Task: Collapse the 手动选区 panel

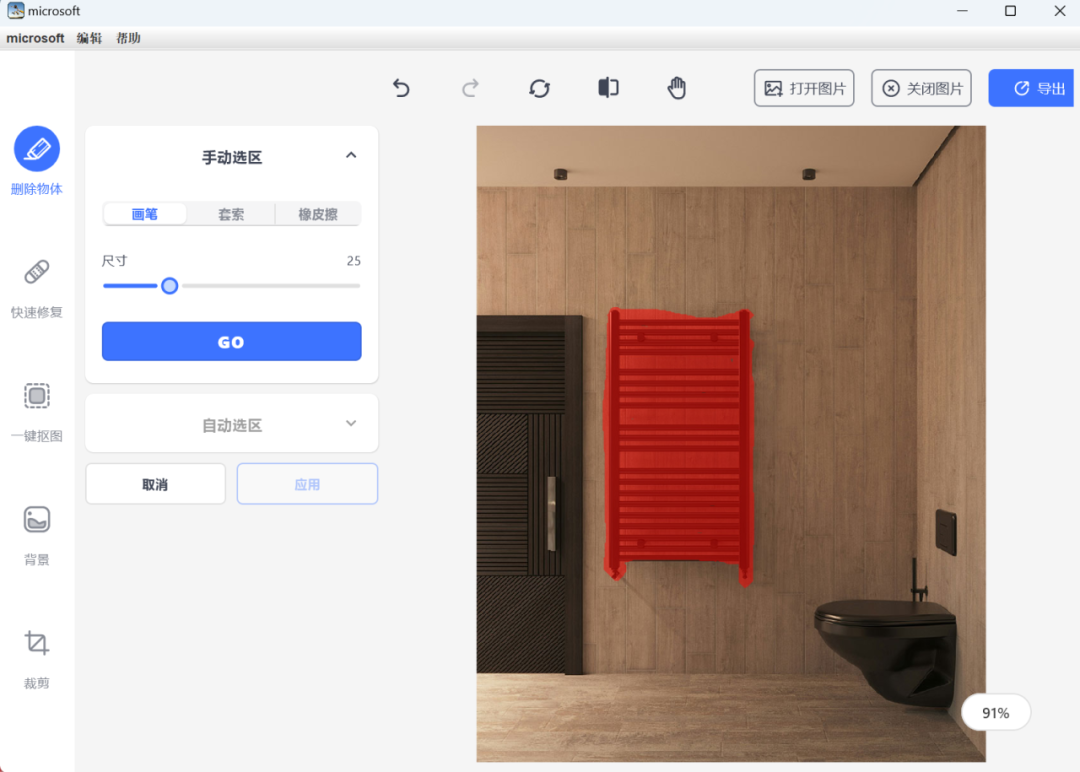Action: pyautogui.click(x=351, y=155)
